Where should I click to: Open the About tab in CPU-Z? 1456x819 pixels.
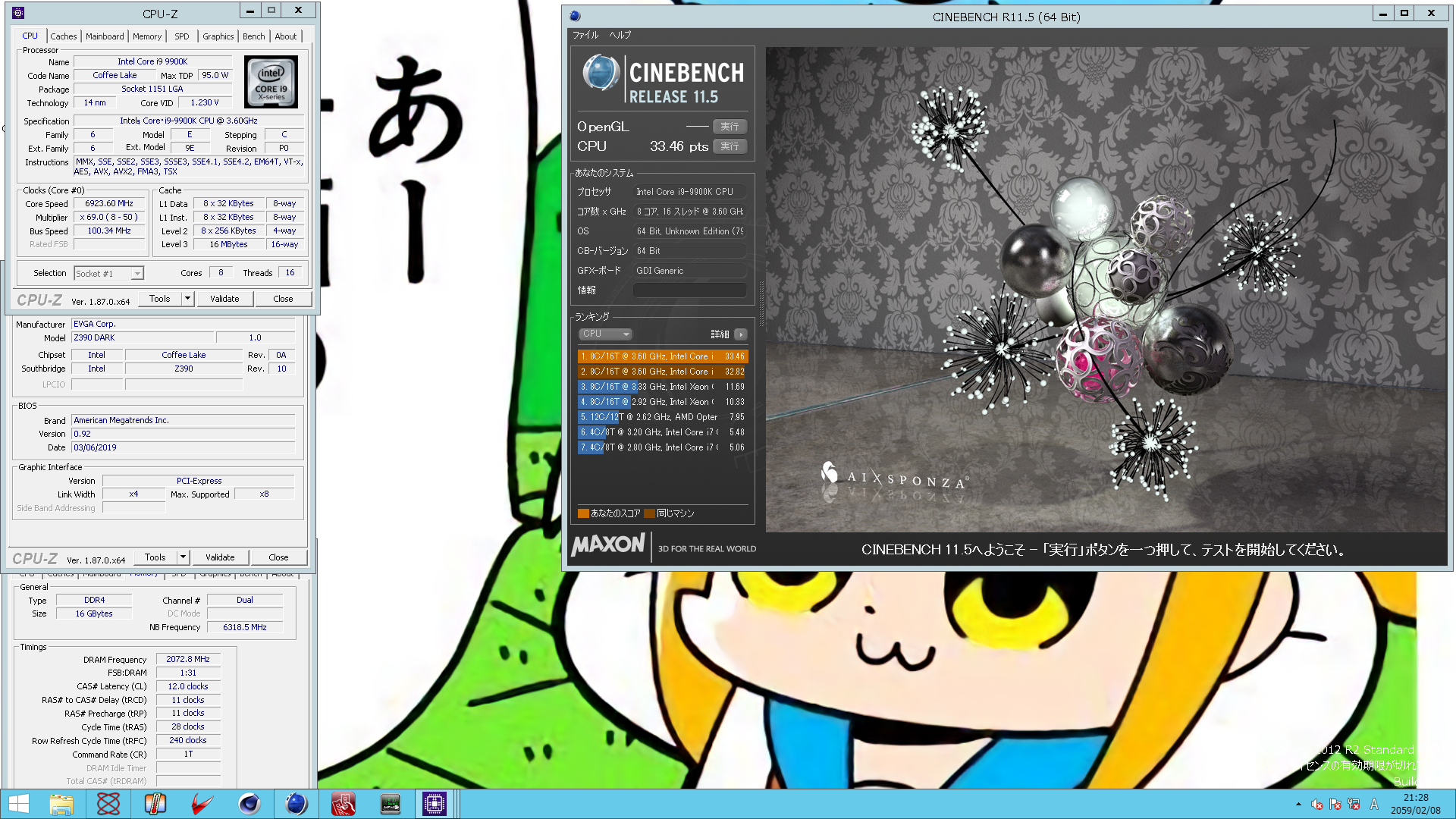(286, 36)
